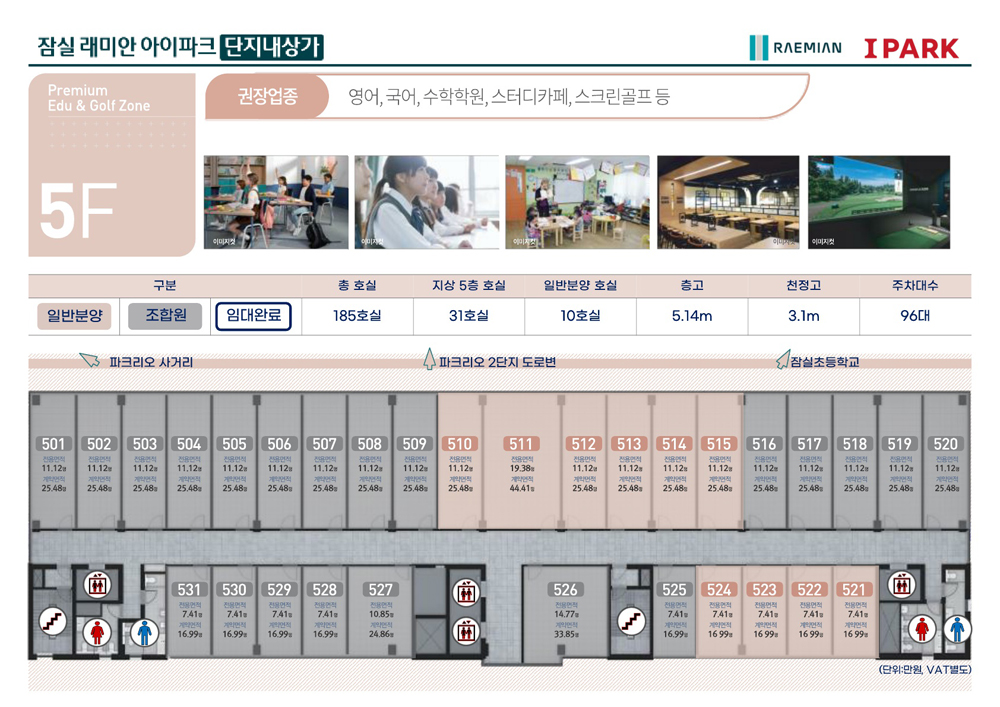Click the elevator icon right of unit 521
This screenshot has width=1000, height=707.
coord(901,585)
